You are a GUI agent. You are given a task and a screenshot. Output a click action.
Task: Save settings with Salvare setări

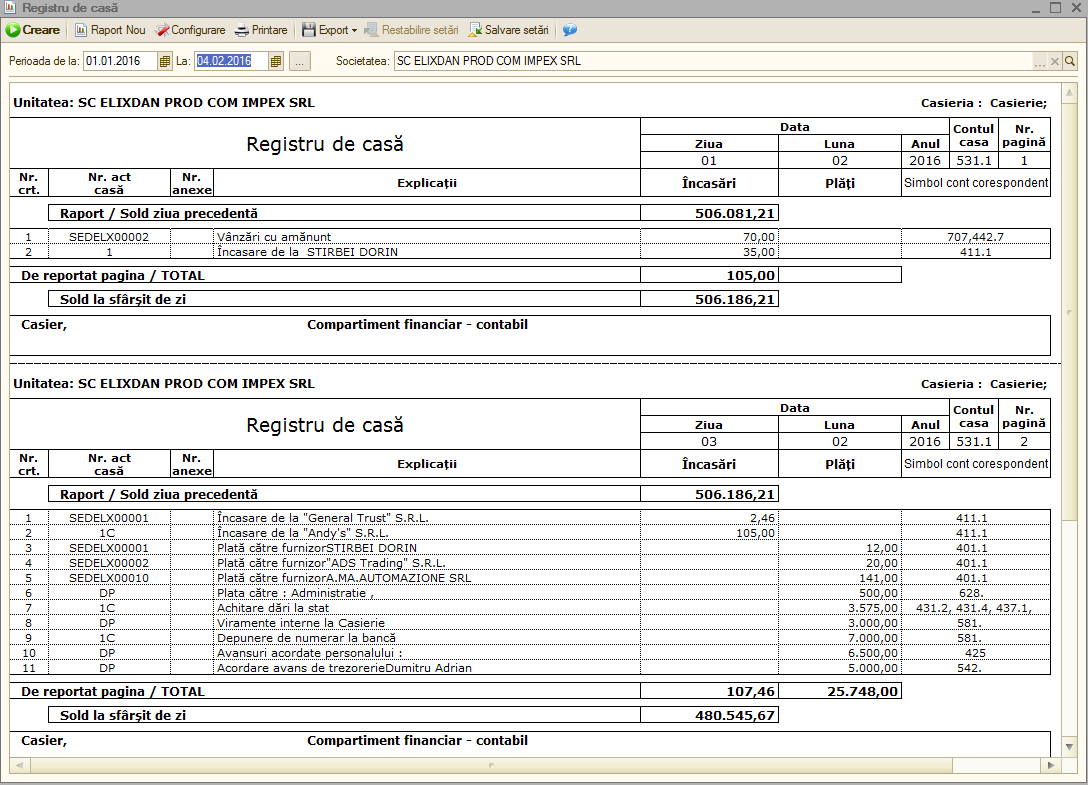(x=509, y=30)
